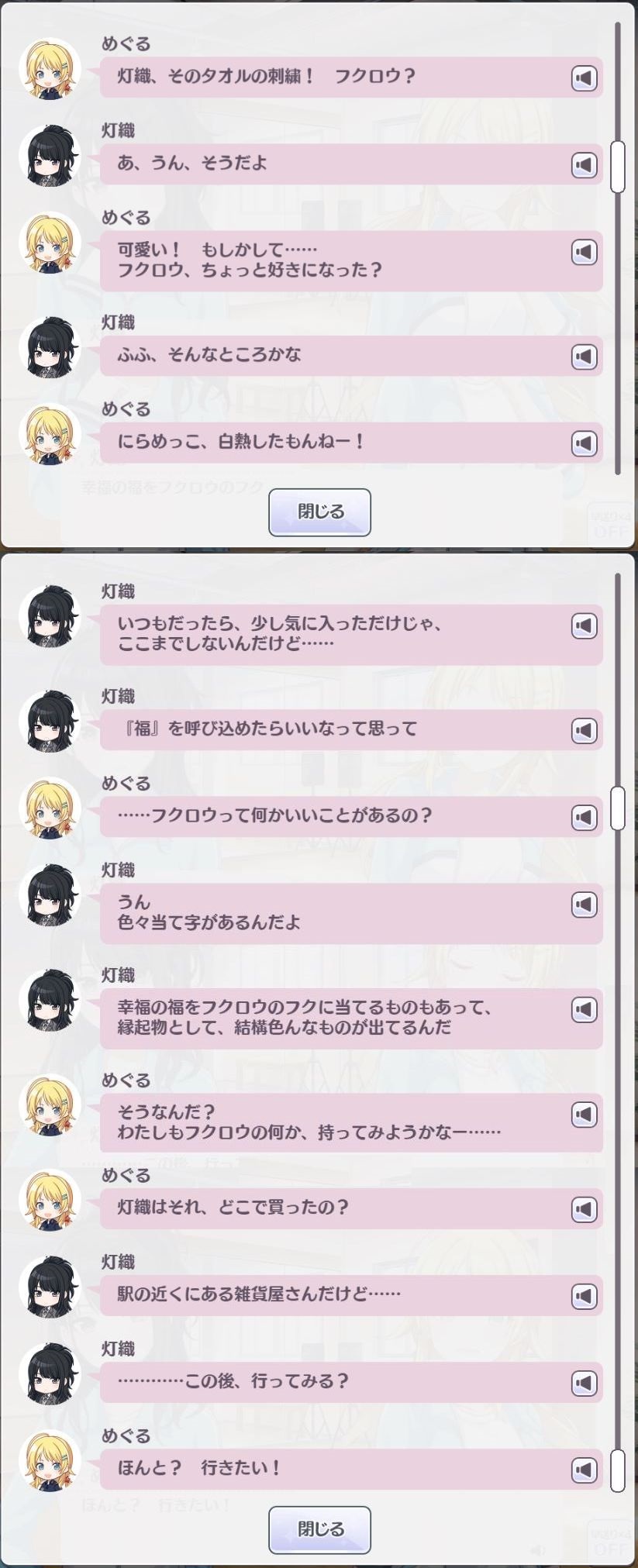
Task: Toggle the OFF switch behind lower log
Action: coord(609,1542)
